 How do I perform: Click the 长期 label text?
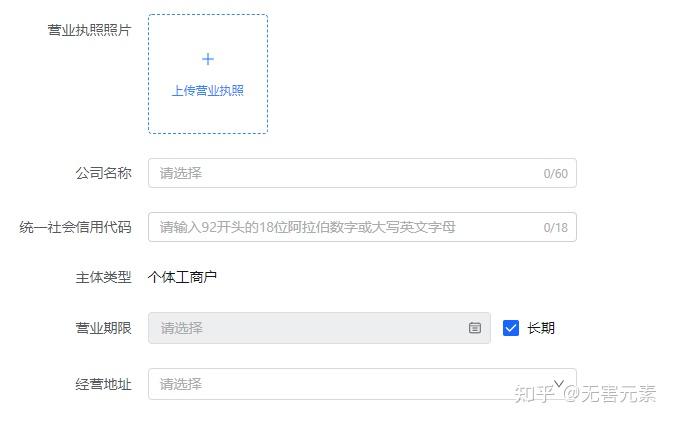click(x=541, y=328)
